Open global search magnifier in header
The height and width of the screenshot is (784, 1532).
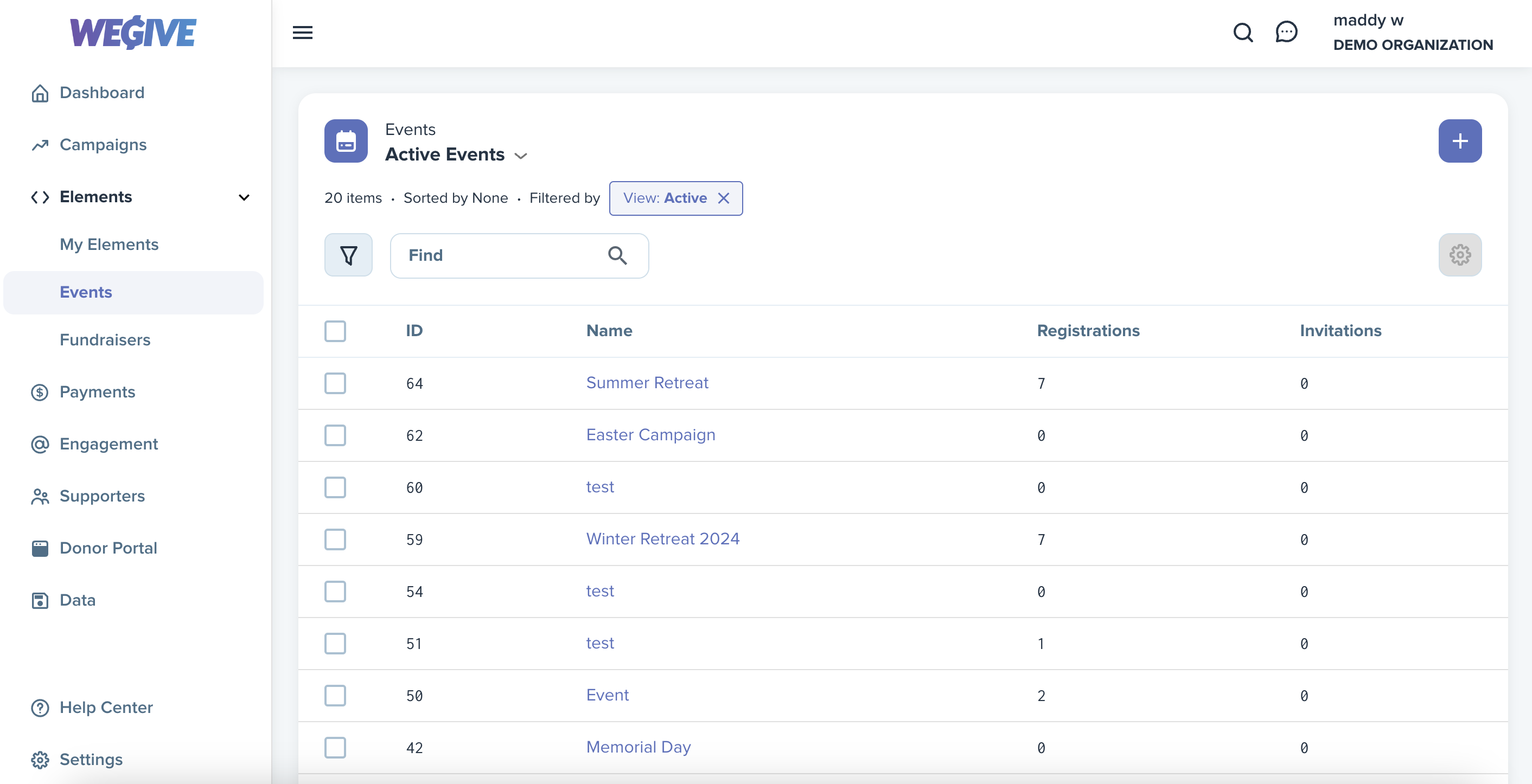tap(1243, 32)
